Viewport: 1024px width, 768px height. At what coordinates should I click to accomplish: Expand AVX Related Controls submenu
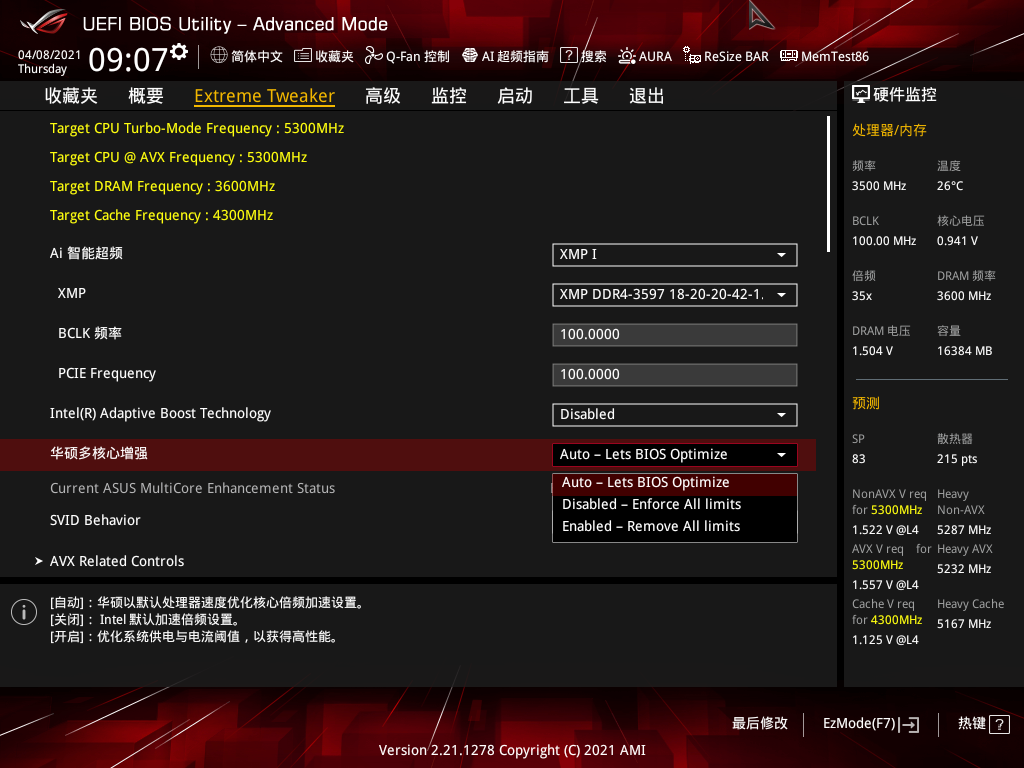click(x=117, y=561)
